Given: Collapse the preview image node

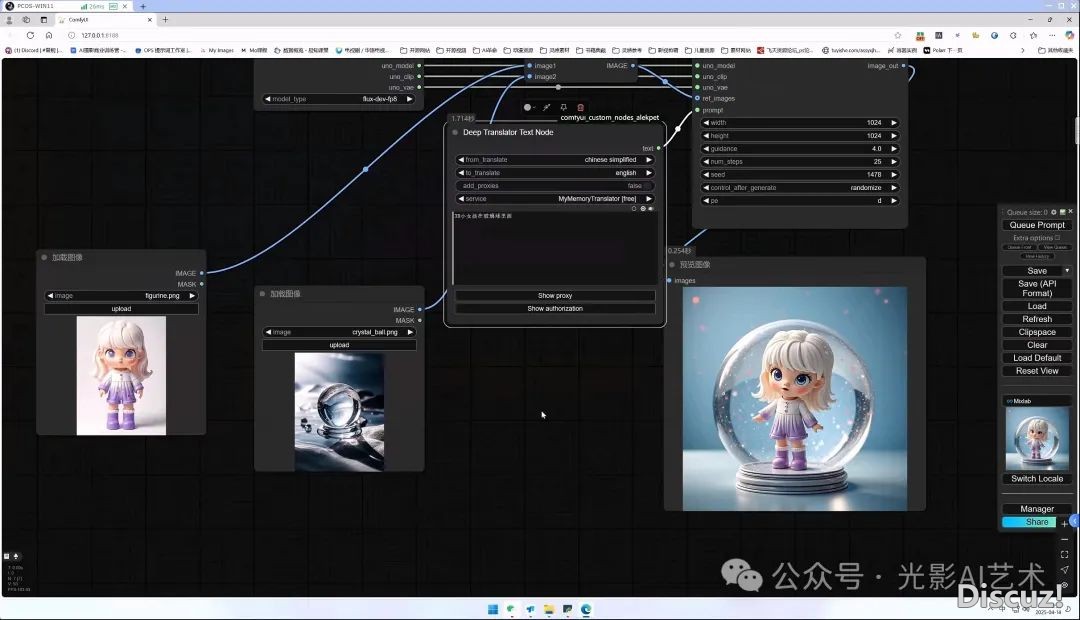Looking at the screenshot, I should (x=672, y=265).
